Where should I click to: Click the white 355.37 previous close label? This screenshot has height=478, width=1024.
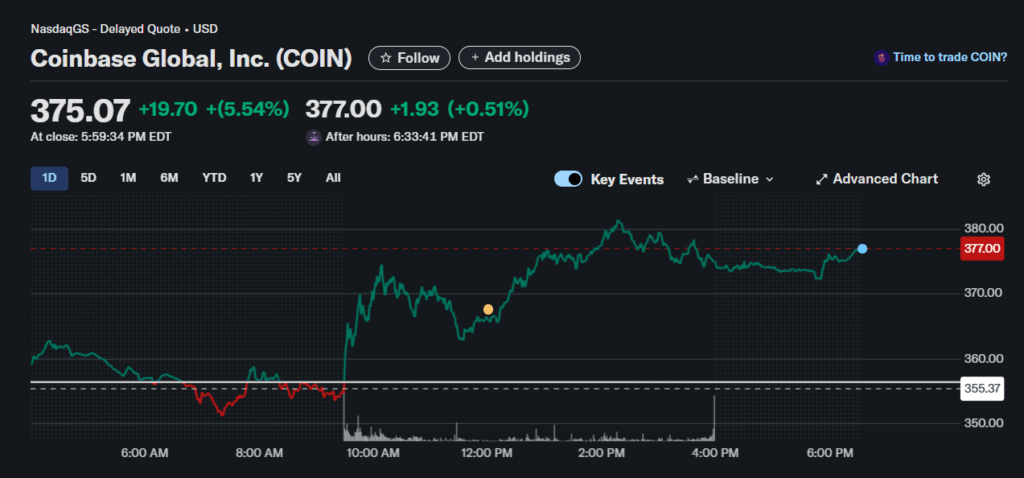pyautogui.click(x=982, y=389)
